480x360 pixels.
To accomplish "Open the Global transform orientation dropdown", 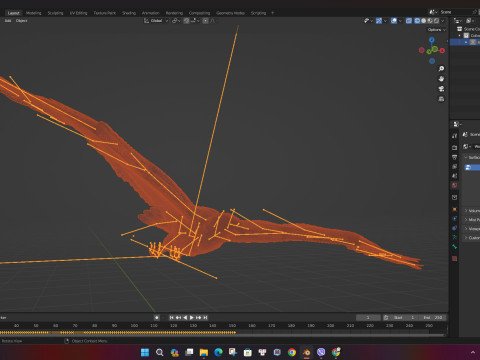I will coord(156,21).
